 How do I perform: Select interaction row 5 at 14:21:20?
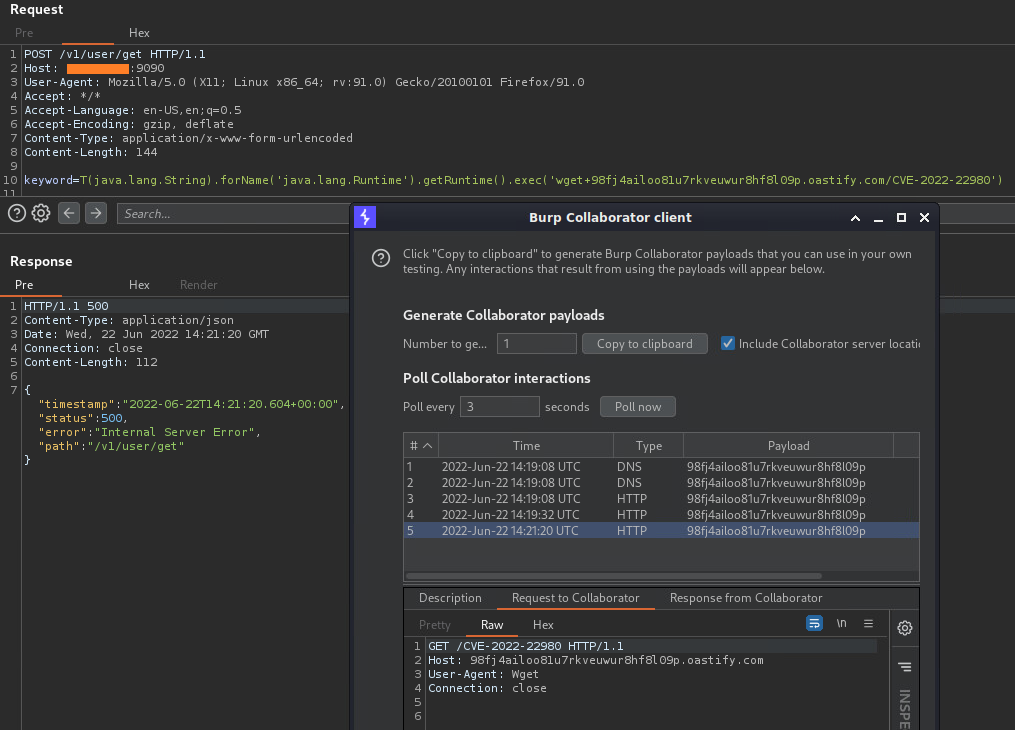661,531
